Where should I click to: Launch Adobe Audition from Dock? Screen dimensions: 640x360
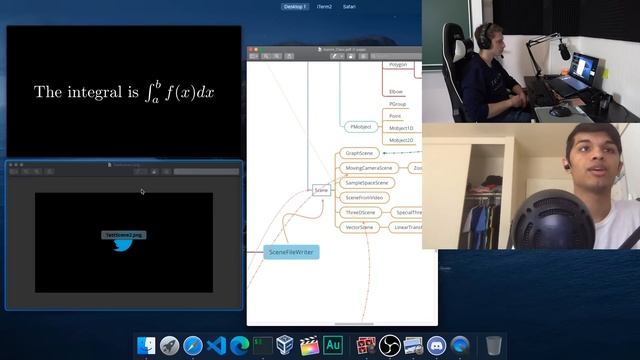333,345
